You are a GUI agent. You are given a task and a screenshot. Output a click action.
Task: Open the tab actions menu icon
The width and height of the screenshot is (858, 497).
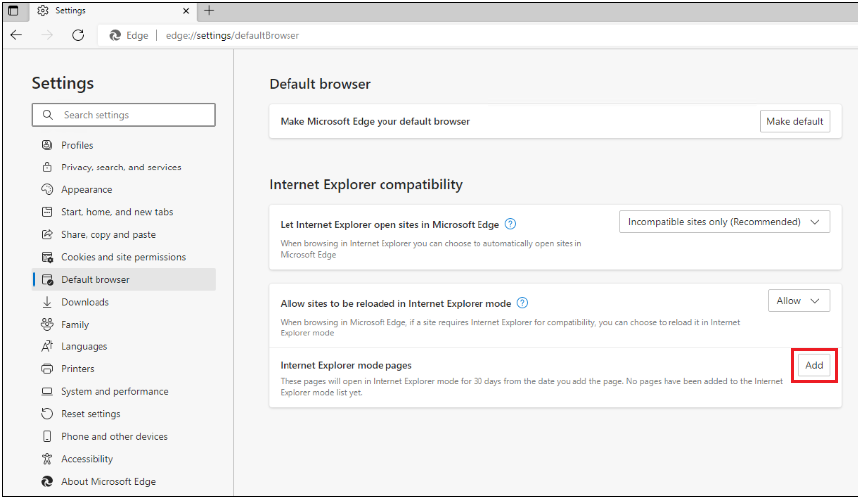13,10
